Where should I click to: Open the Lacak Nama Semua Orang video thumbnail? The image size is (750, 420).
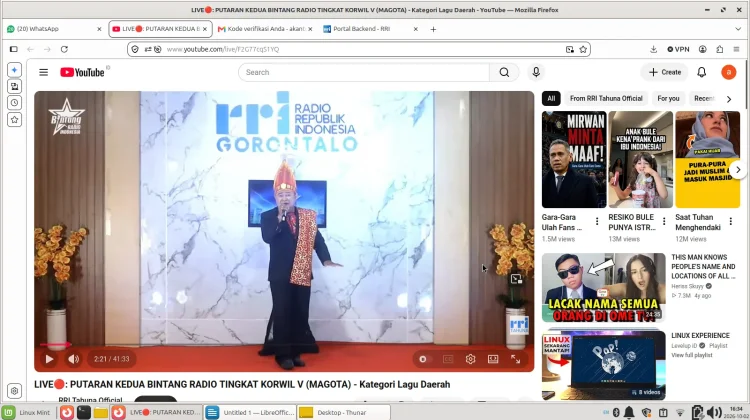[x=604, y=287]
